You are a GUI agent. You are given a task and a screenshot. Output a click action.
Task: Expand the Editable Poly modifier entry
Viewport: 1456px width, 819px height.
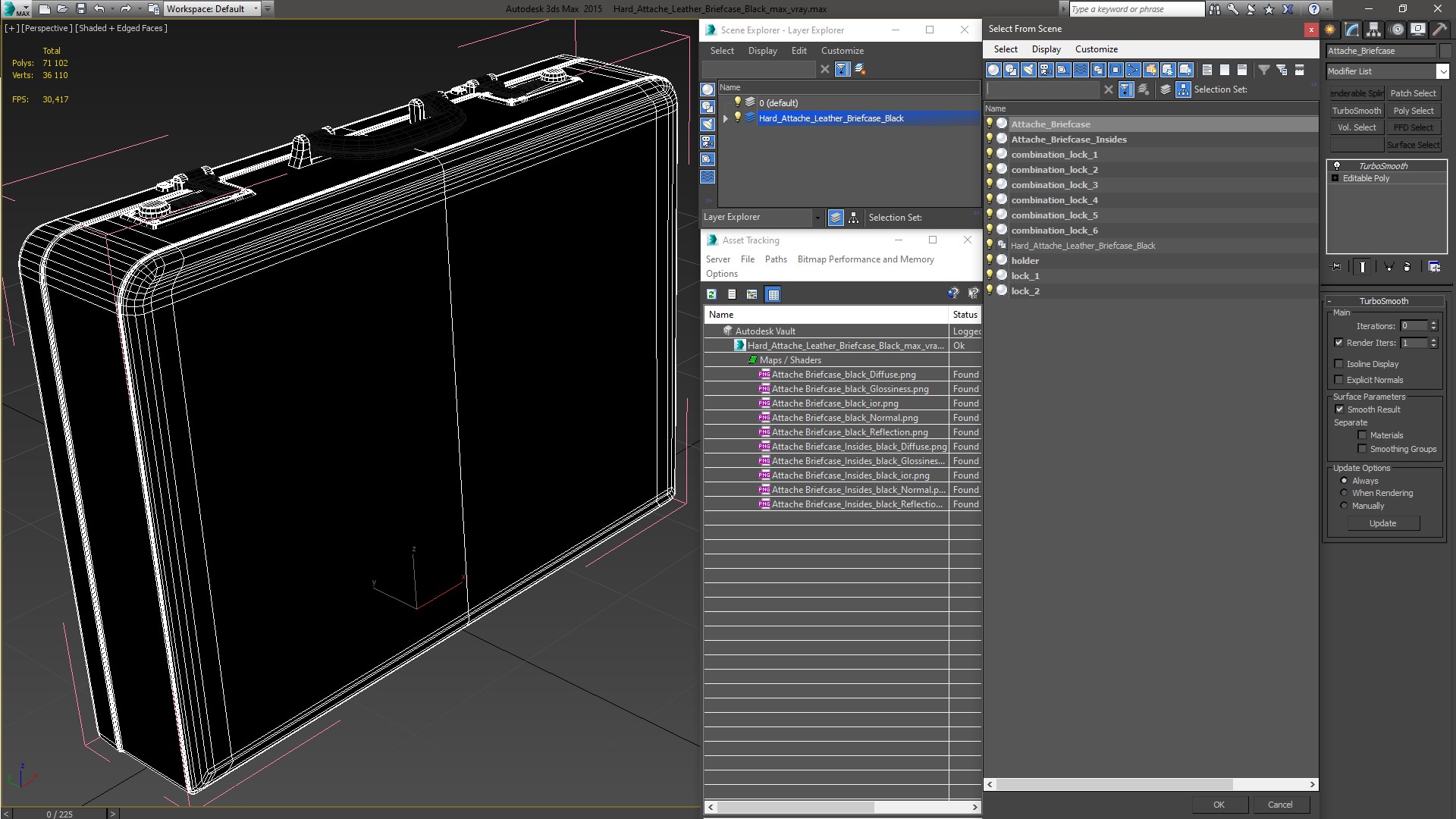tap(1335, 178)
